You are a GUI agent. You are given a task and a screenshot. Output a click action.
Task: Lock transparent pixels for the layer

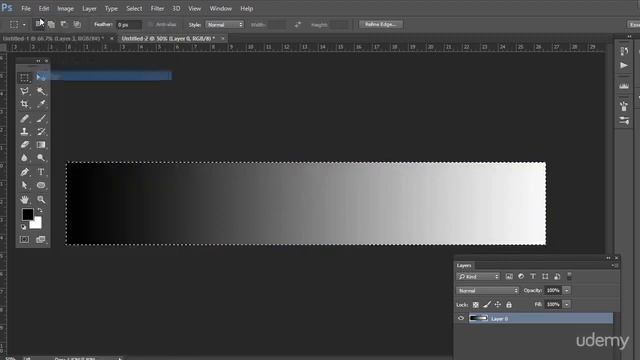click(476, 304)
